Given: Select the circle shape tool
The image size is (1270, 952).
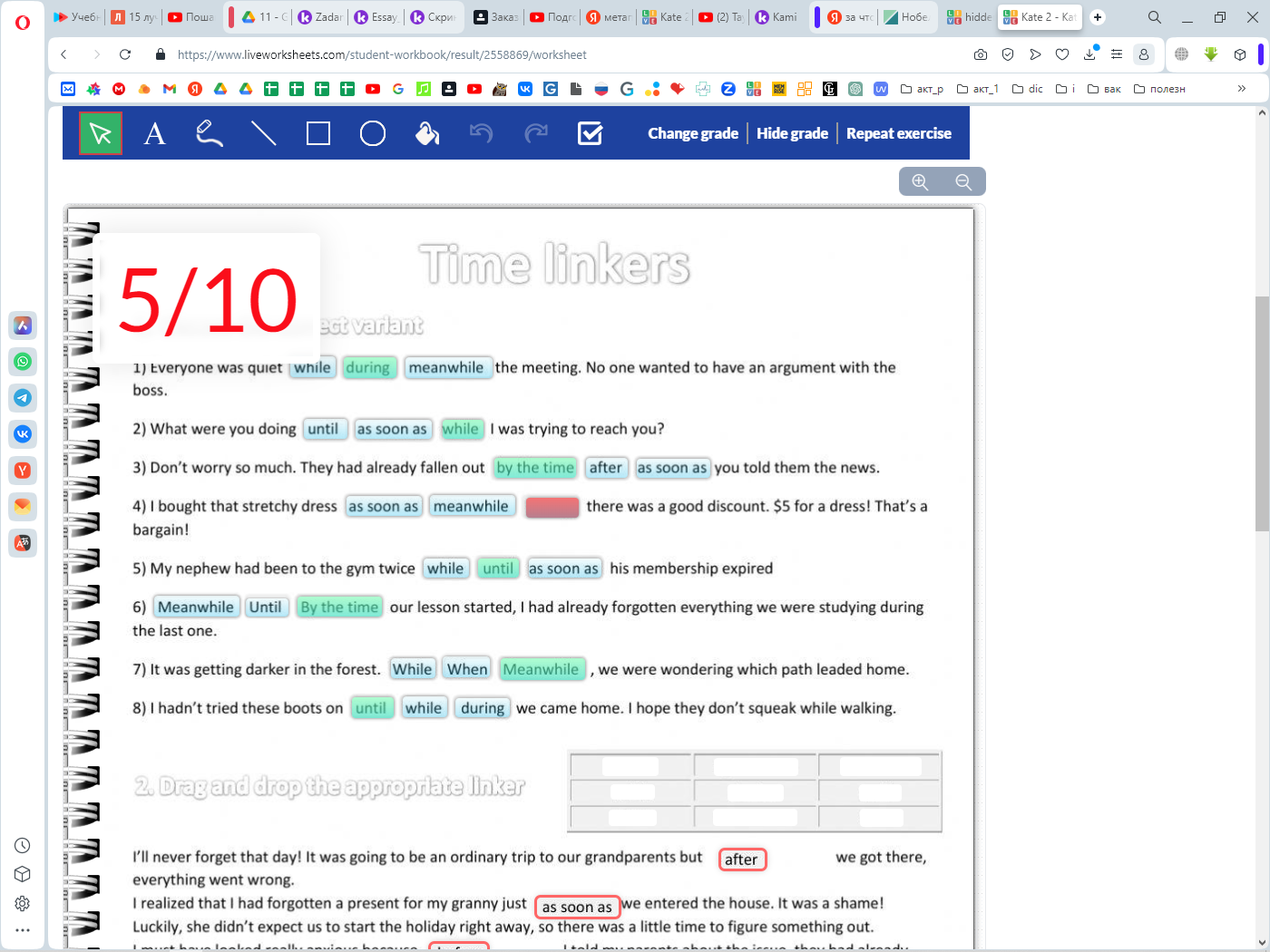Looking at the screenshot, I should pos(373,134).
